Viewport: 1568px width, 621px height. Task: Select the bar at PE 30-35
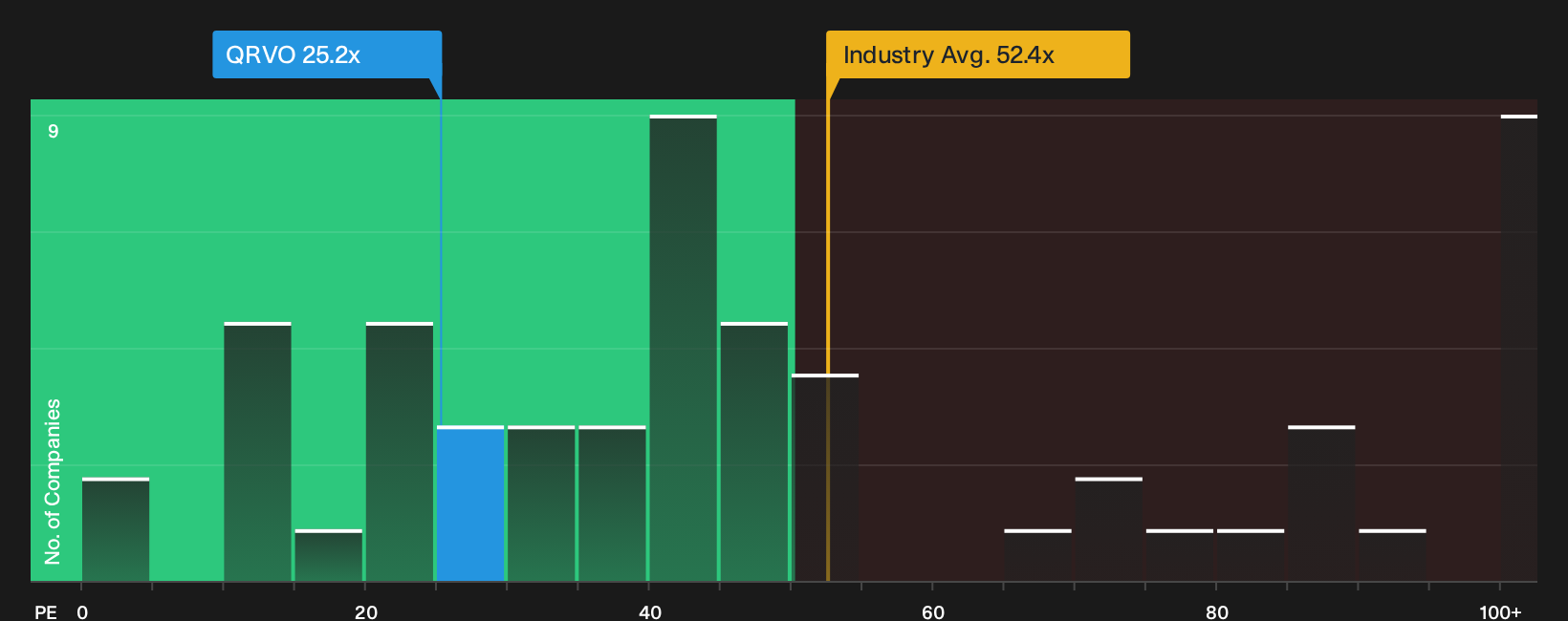541,503
